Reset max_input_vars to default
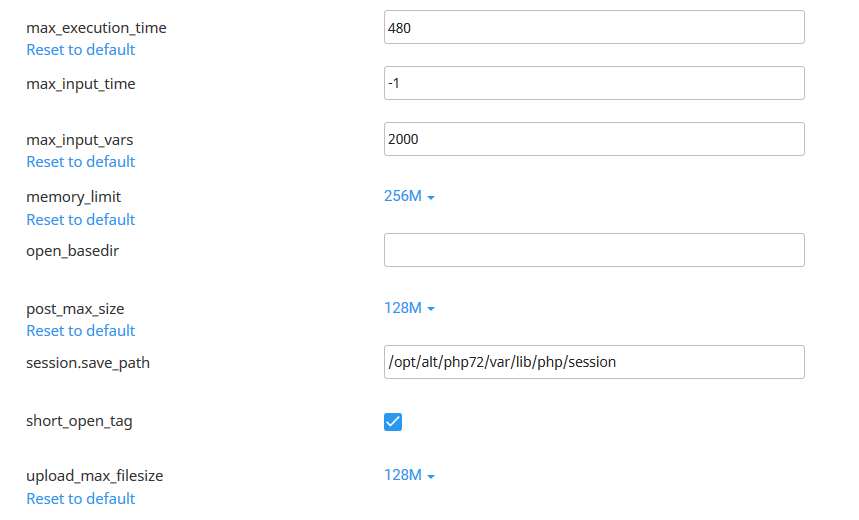The width and height of the screenshot is (859, 520). (x=80, y=162)
